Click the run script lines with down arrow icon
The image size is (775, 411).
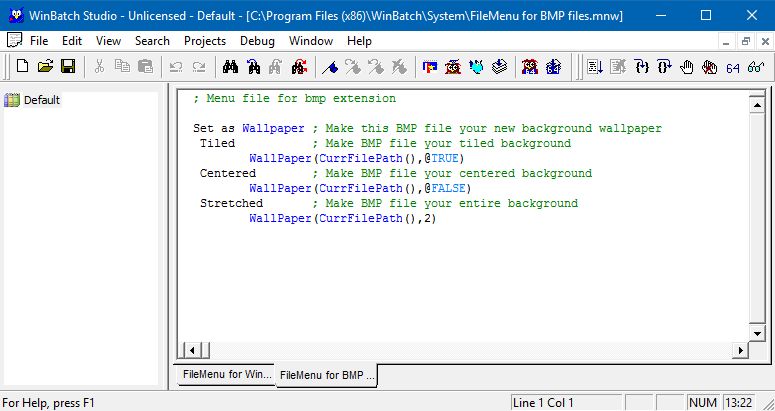point(595,66)
